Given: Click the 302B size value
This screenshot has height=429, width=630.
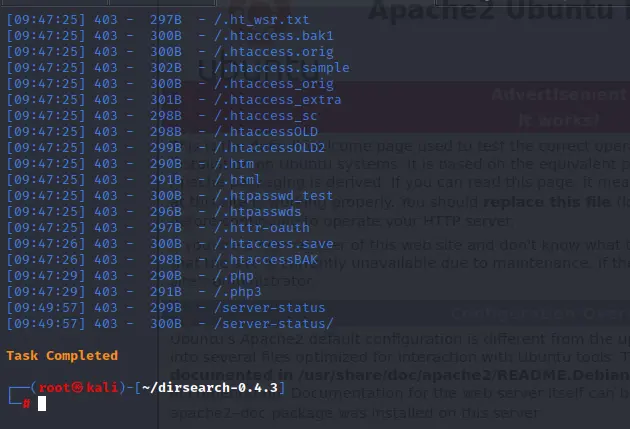Looking at the screenshot, I should pos(166,67).
